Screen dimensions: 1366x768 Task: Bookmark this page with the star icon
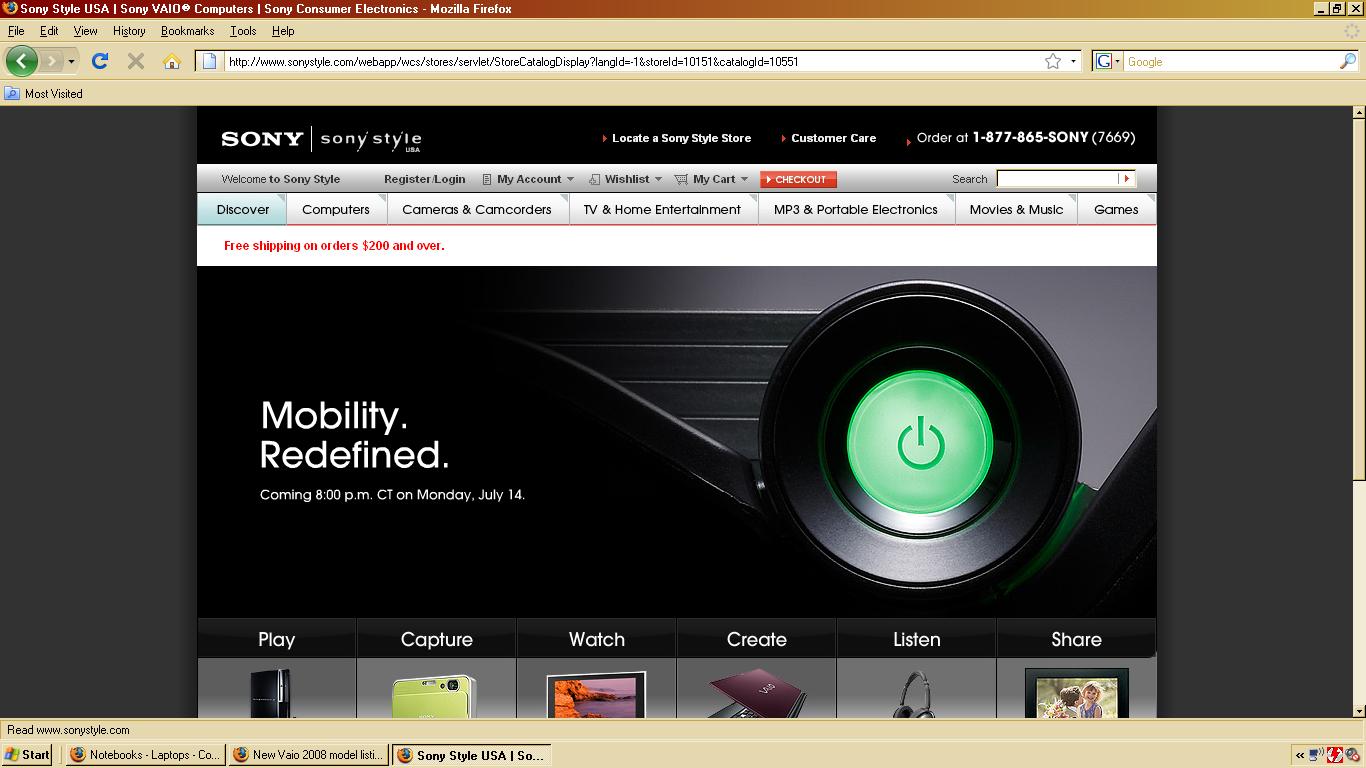click(1053, 61)
